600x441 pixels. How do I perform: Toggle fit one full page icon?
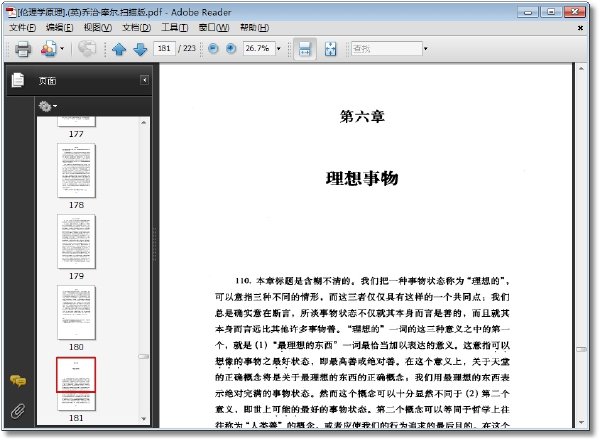tap(330, 49)
